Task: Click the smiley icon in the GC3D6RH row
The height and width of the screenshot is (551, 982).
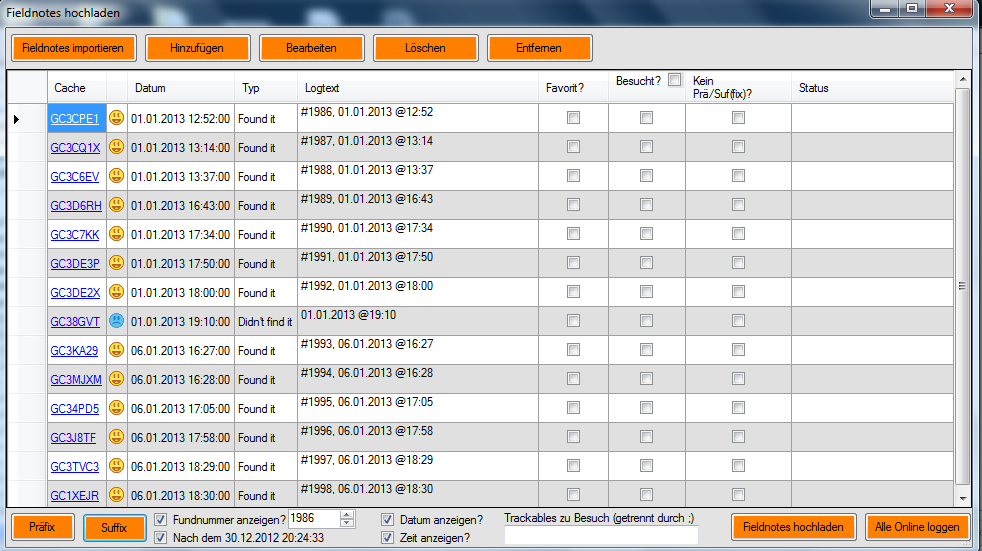Action: (117, 205)
